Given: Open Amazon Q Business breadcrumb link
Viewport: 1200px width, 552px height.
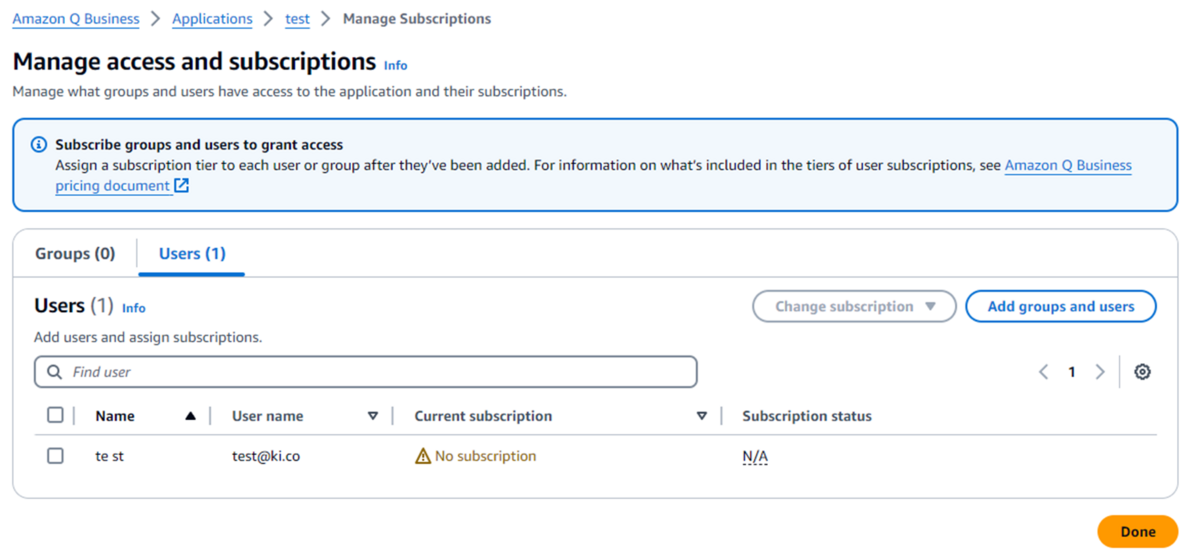Looking at the screenshot, I should [x=76, y=19].
